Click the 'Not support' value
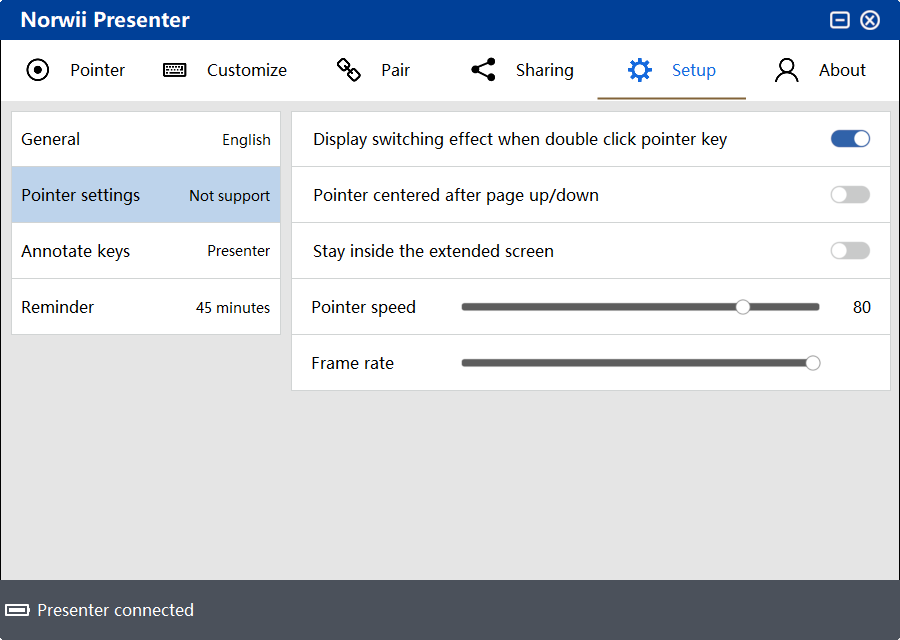Viewport: 900px width, 640px height. click(x=230, y=196)
